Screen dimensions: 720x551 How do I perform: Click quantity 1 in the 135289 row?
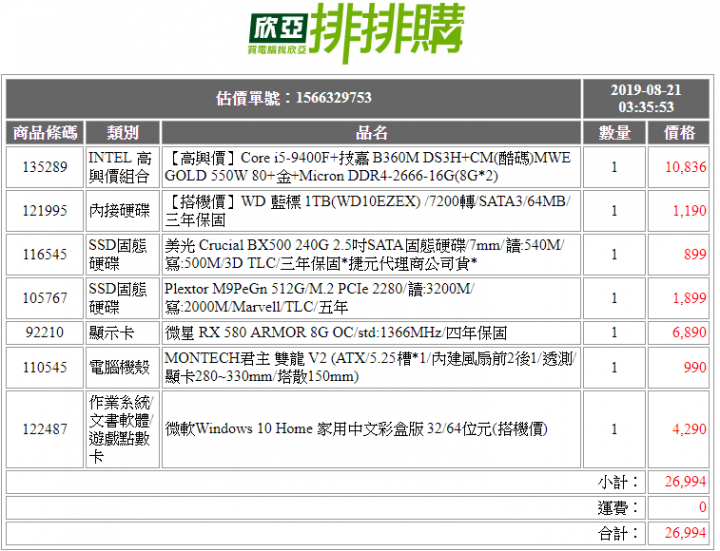pos(614,167)
